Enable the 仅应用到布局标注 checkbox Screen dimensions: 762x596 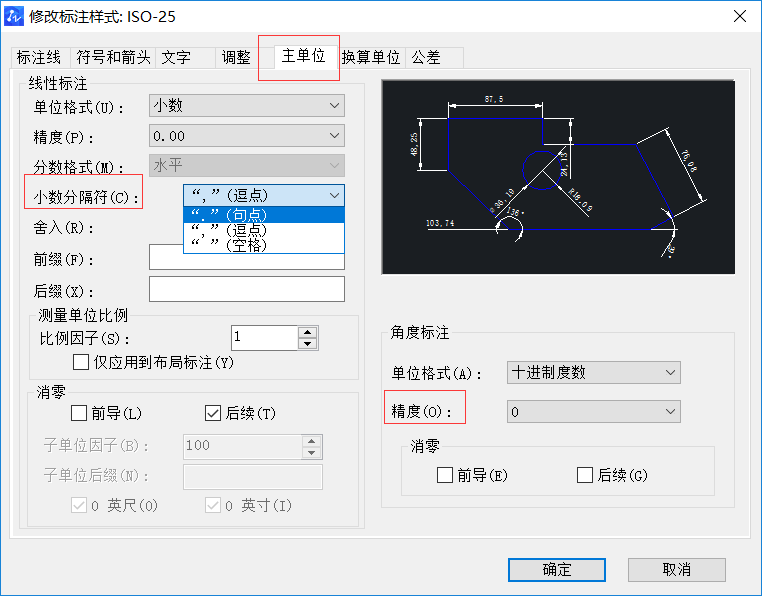coord(82,362)
